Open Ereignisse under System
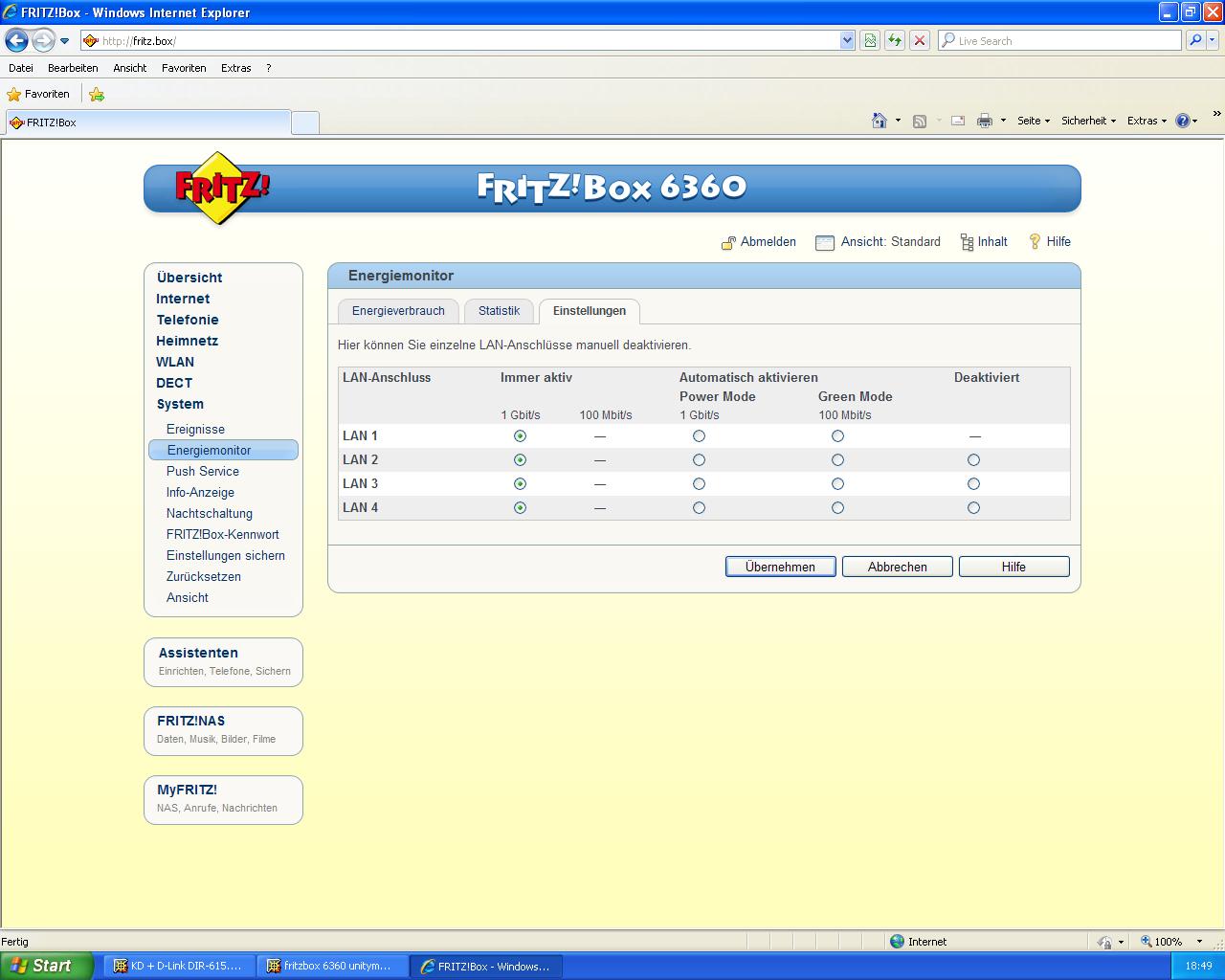Screen dimensions: 1225x980 [x=195, y=429]
